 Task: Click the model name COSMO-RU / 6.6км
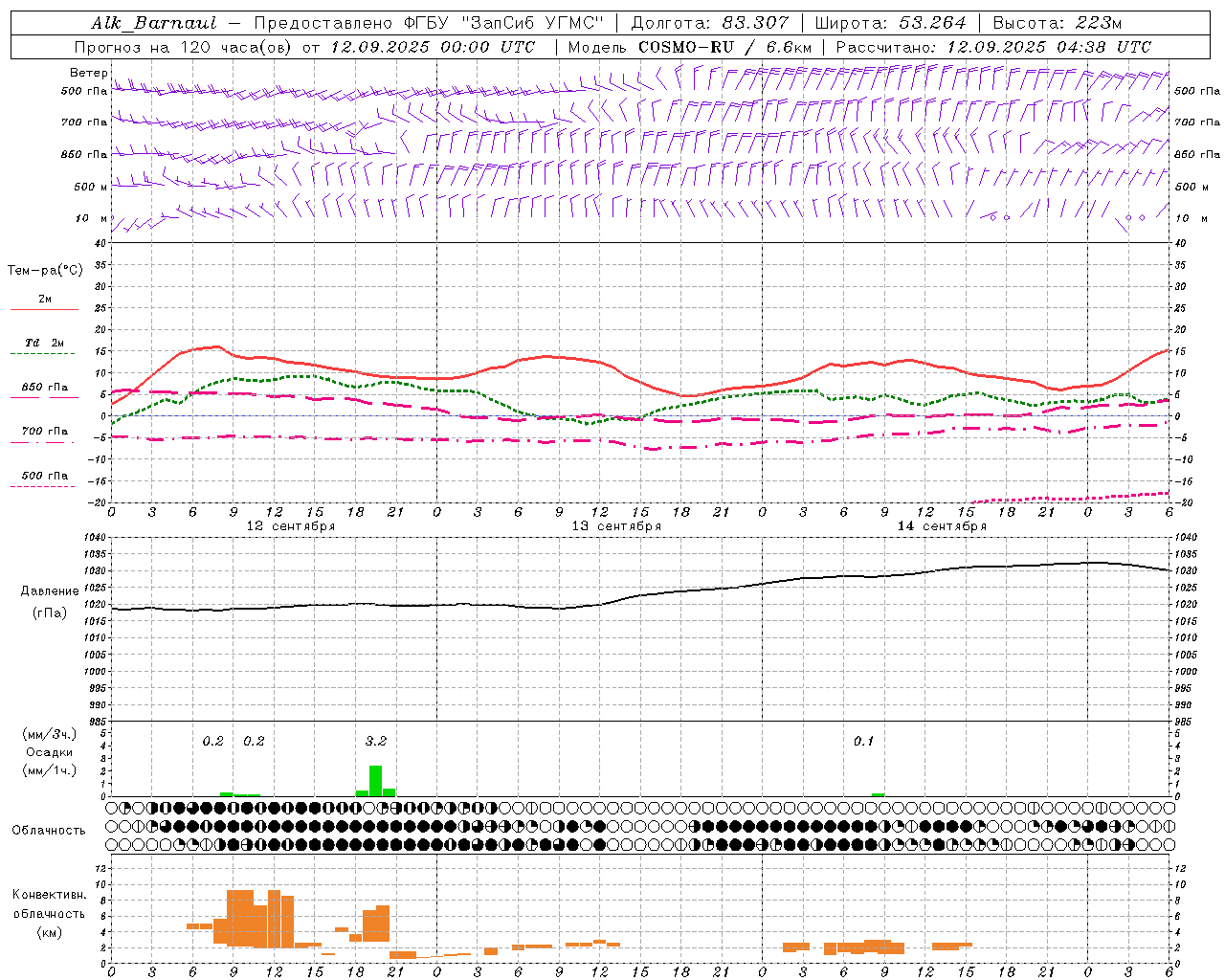coord(725,47)
